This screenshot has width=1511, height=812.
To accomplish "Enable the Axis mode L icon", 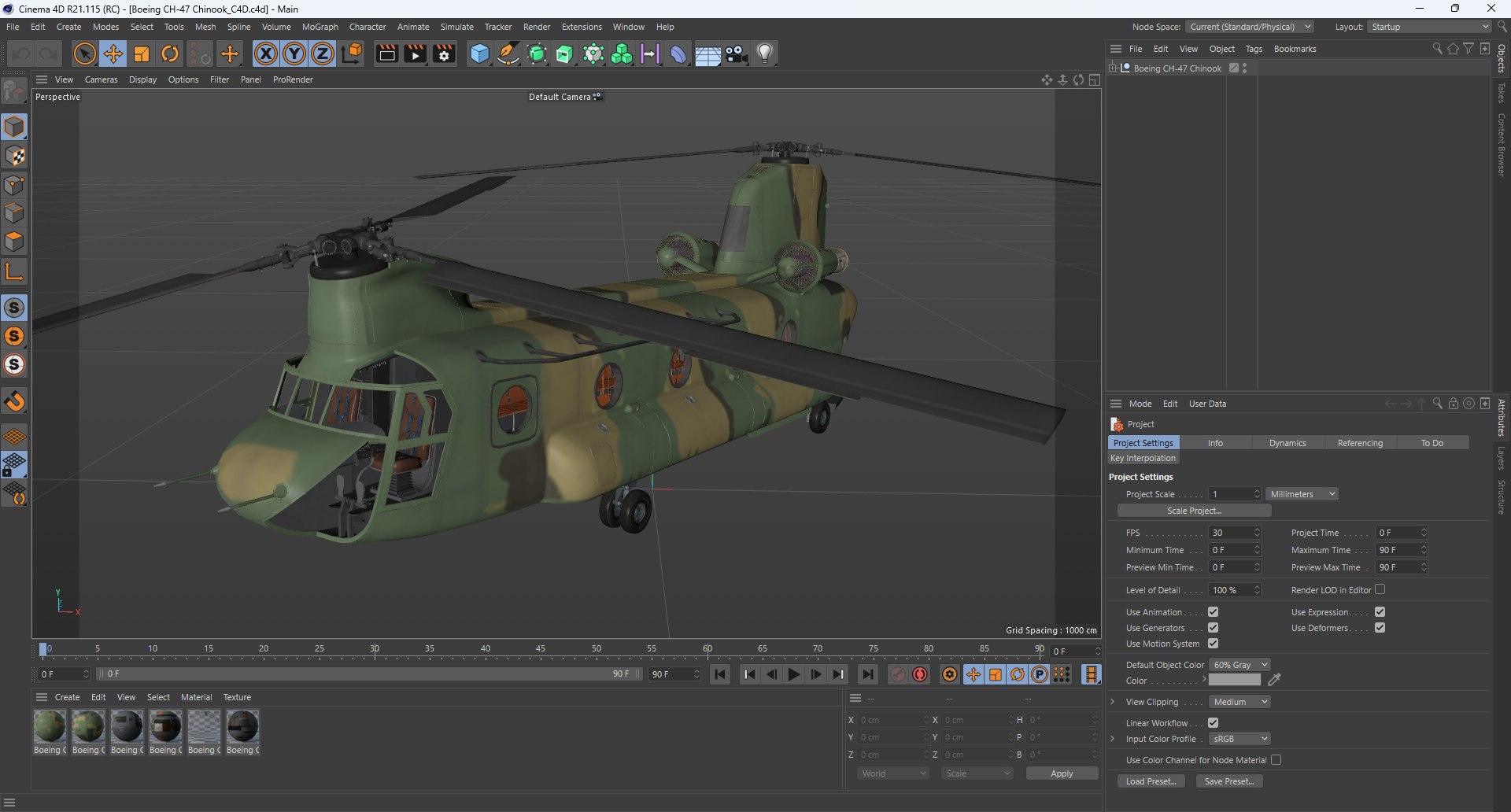I will point(14,272).
